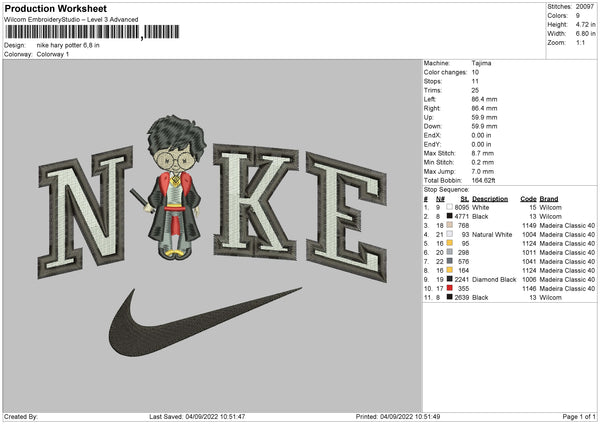Click the red swatch in stop row 10
The image size is (600, 424).
point(450,288)
